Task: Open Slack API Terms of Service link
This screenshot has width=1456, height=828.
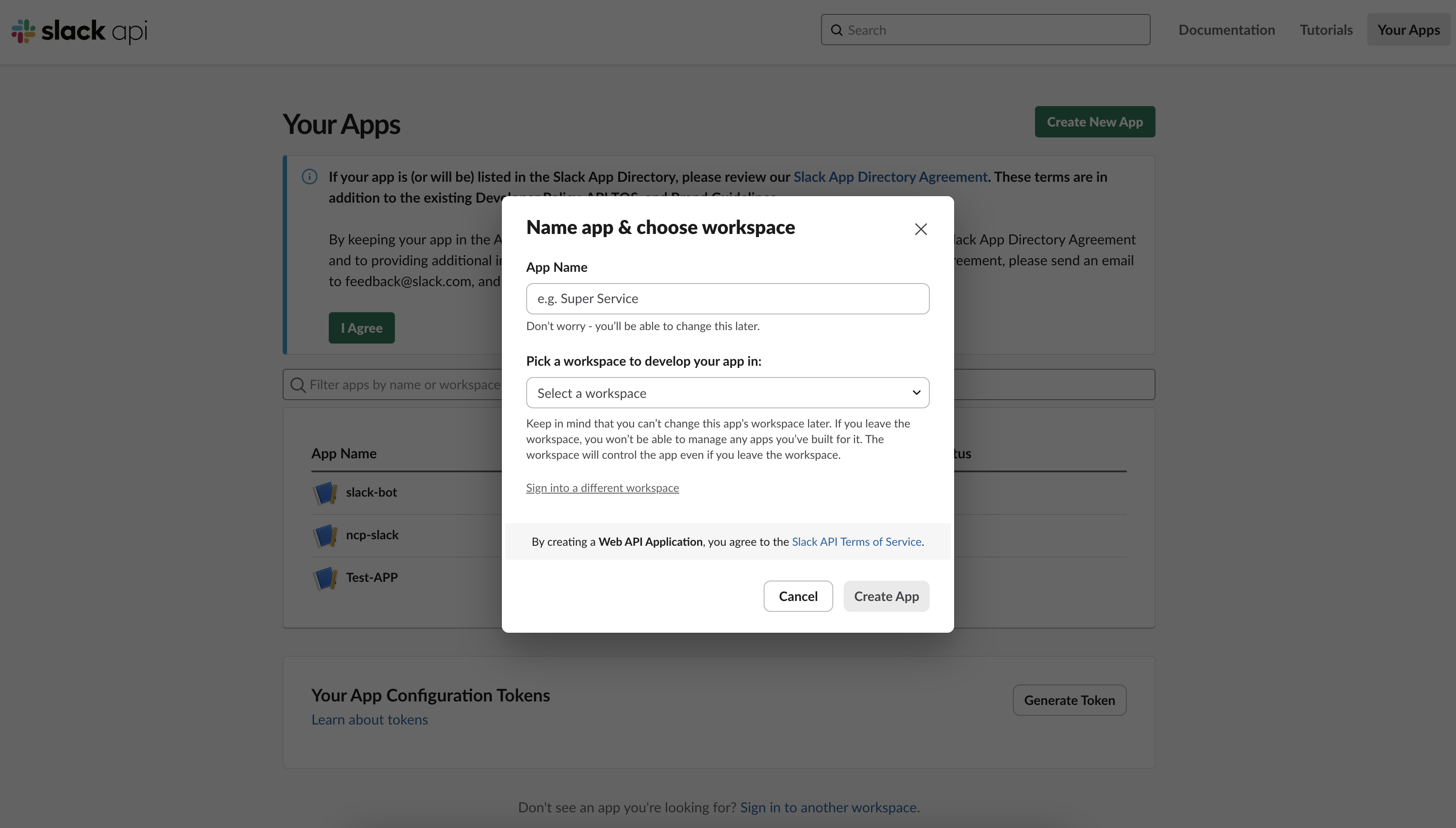Action: point(856,542)
